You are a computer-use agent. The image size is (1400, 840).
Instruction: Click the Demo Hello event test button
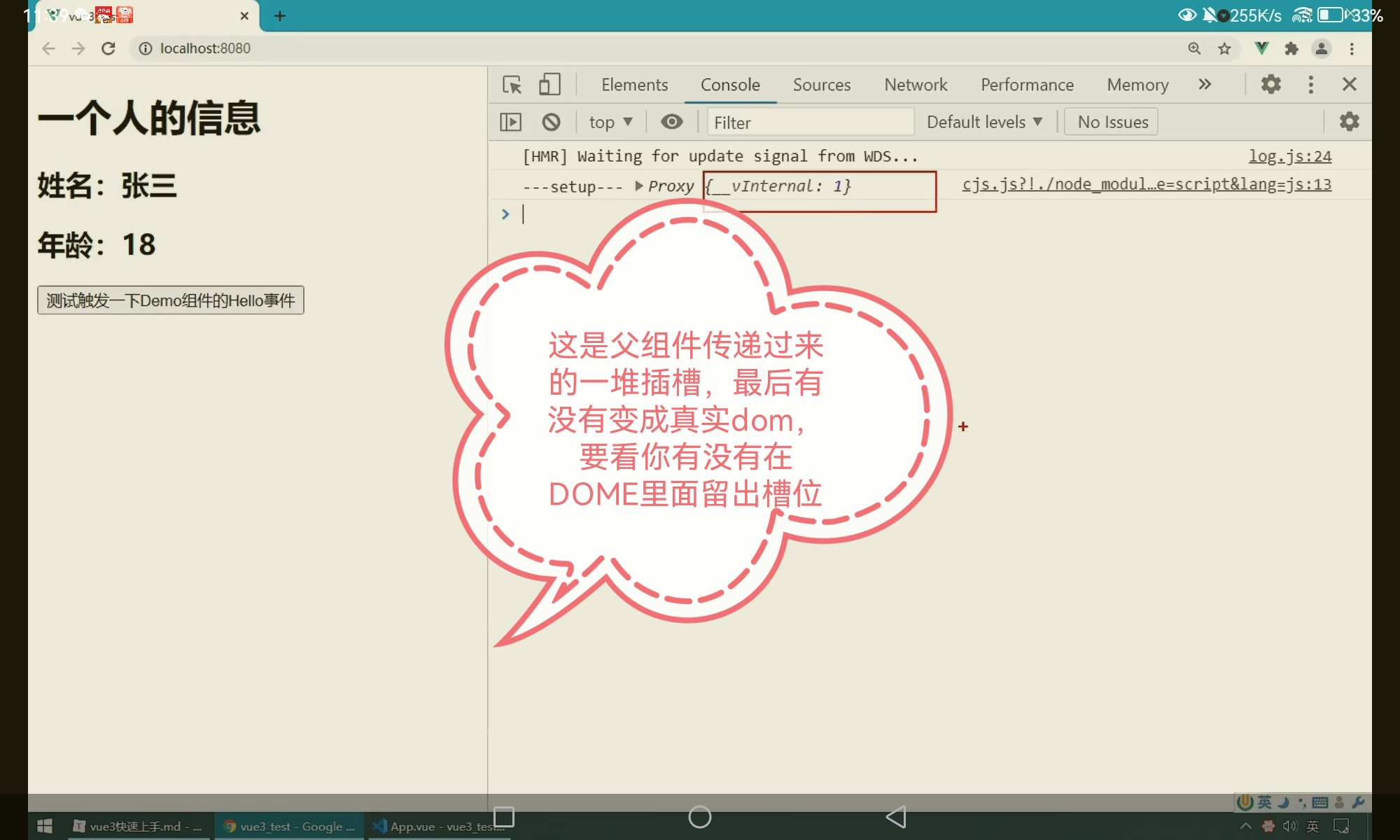pyautogui.click(x=170, y=300)
